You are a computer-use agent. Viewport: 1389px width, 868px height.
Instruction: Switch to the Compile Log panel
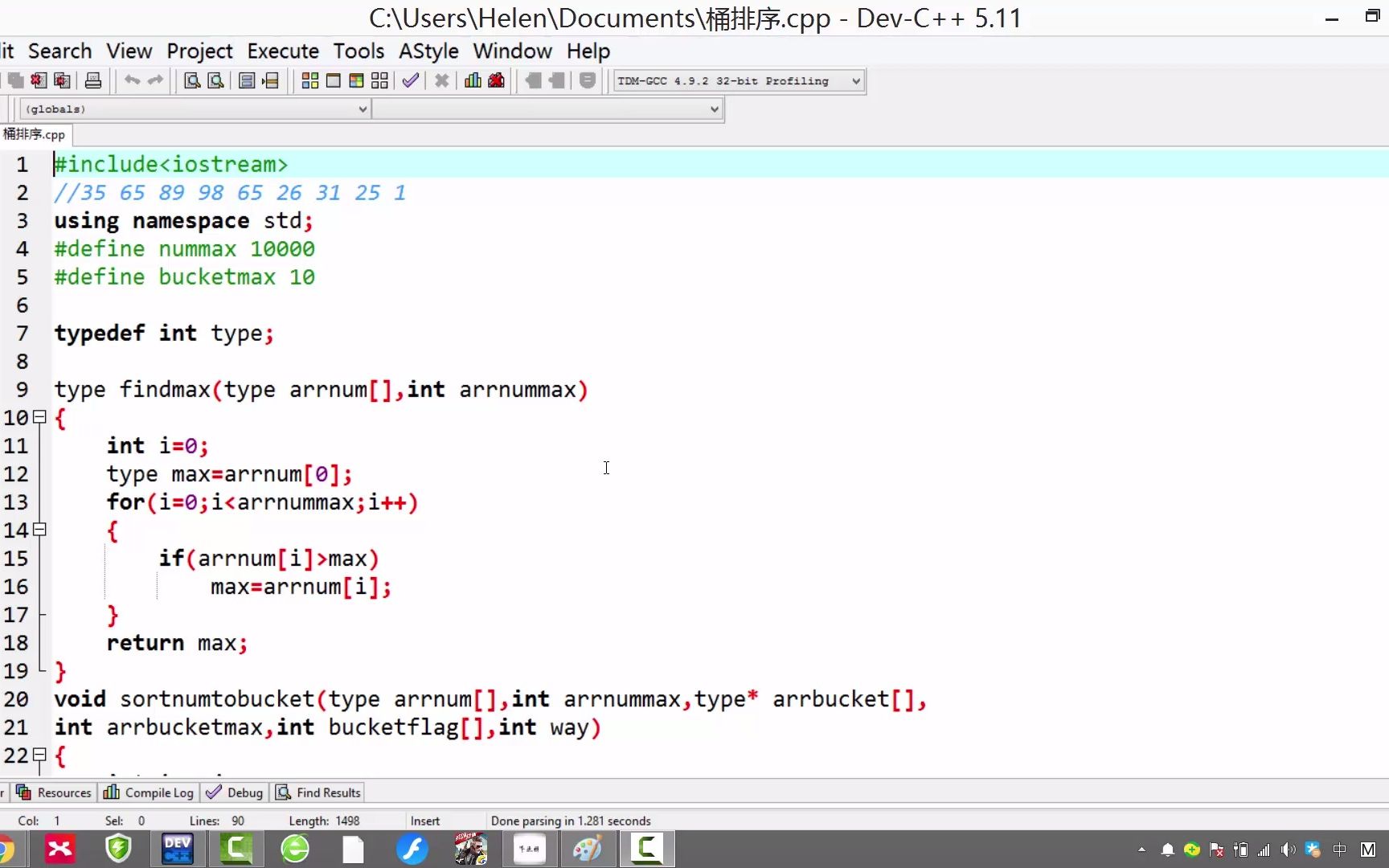click(x=148, y=792)
